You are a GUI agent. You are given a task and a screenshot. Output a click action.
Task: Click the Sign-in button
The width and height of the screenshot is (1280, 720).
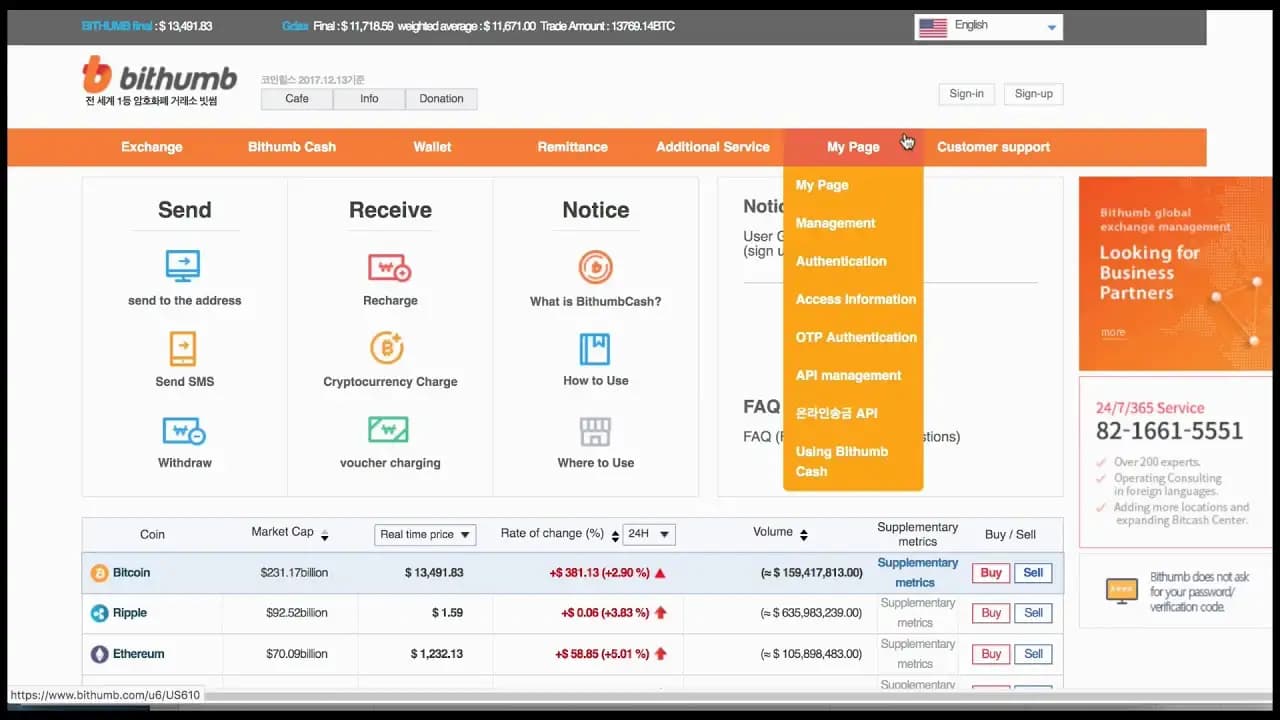pos(966,94)
